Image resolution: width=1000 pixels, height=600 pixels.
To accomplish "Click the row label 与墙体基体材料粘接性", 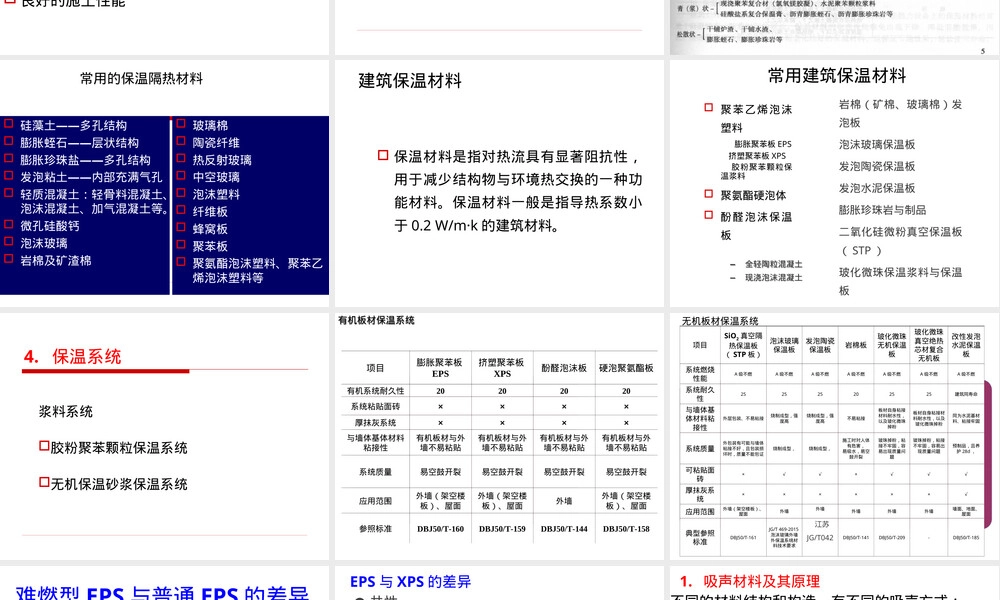I will [x=376, y=443].
